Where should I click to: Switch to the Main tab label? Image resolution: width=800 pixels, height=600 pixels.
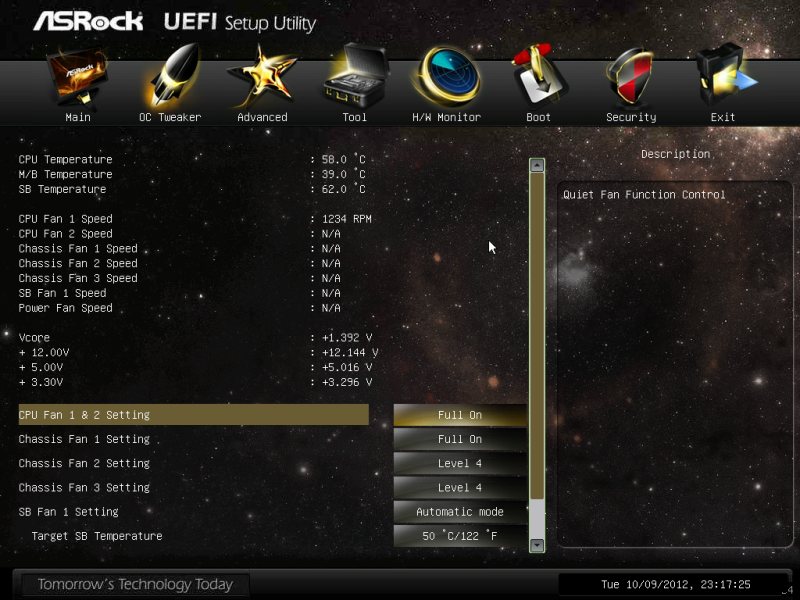[x=78, y=117]
